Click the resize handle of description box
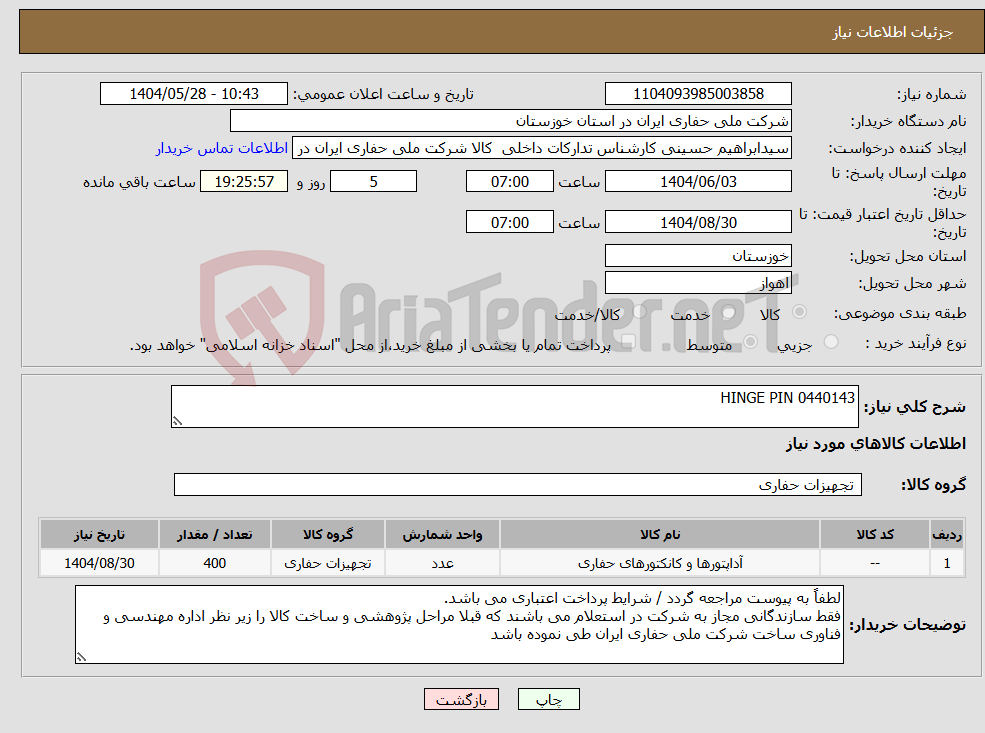985x733 pixels. (177, 421)
